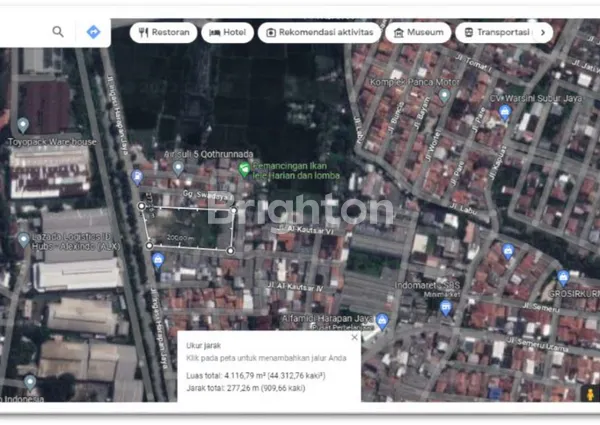Show Museum places on map

(418, 32)
